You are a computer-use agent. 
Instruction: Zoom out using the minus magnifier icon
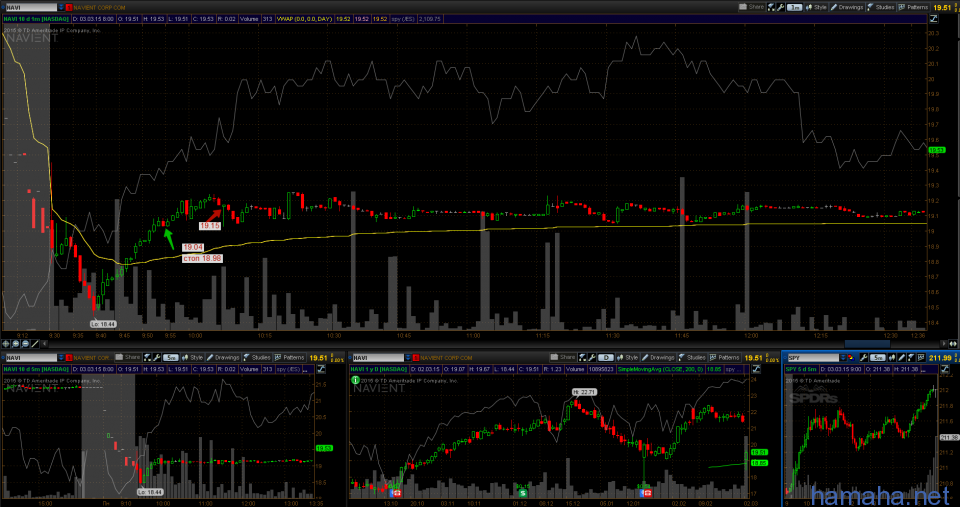[25, 344]
